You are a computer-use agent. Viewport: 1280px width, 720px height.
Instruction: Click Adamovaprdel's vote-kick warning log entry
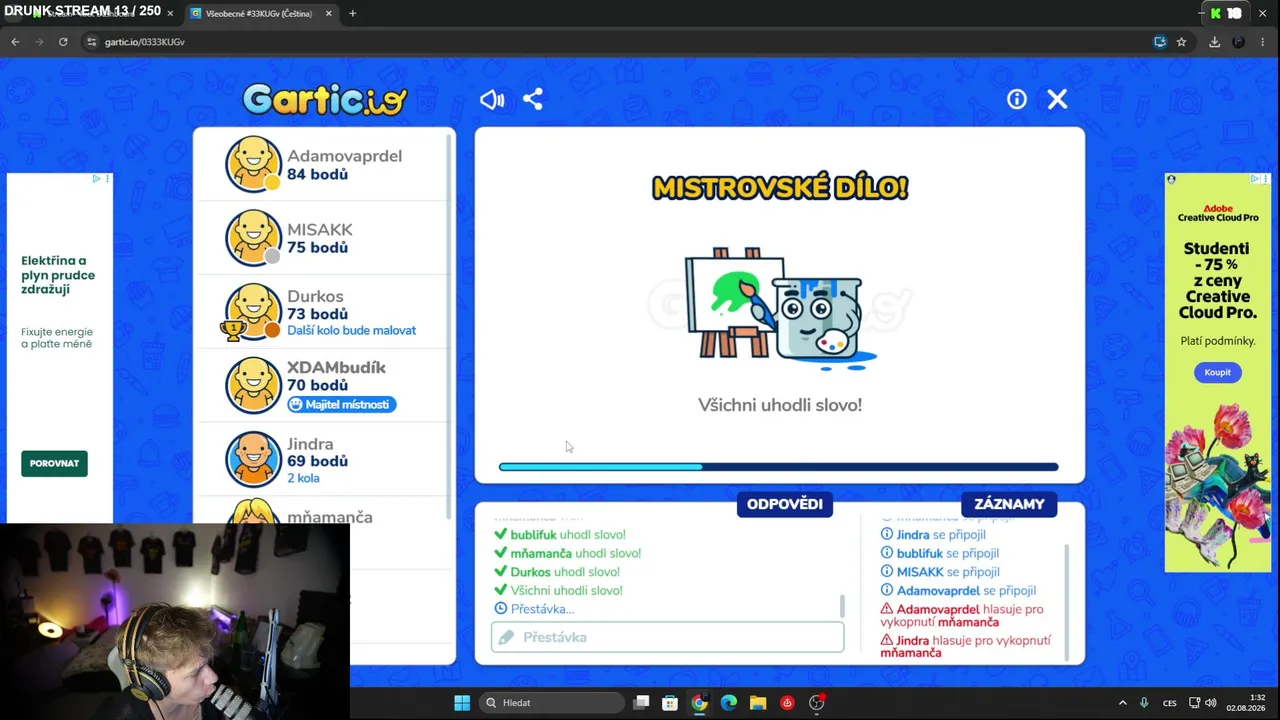962,615
